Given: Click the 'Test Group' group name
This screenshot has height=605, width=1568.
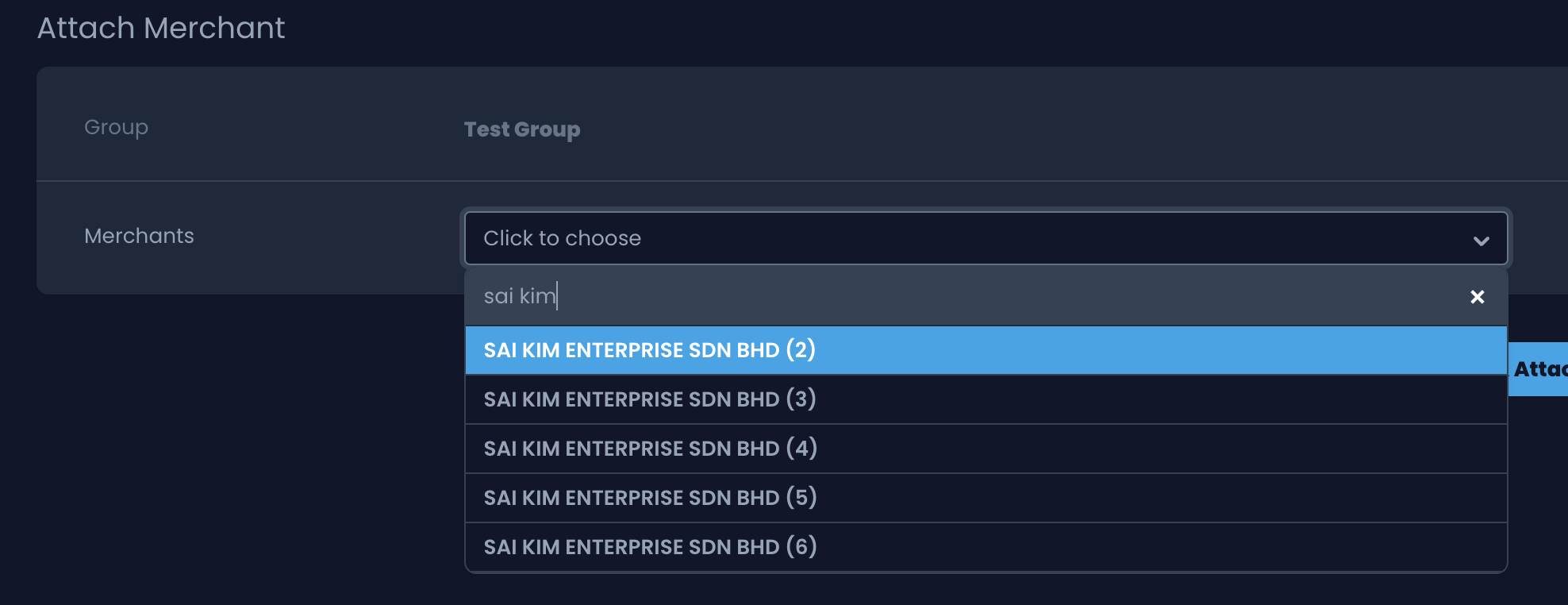Looking at the screenshot, I should [521, 129].
